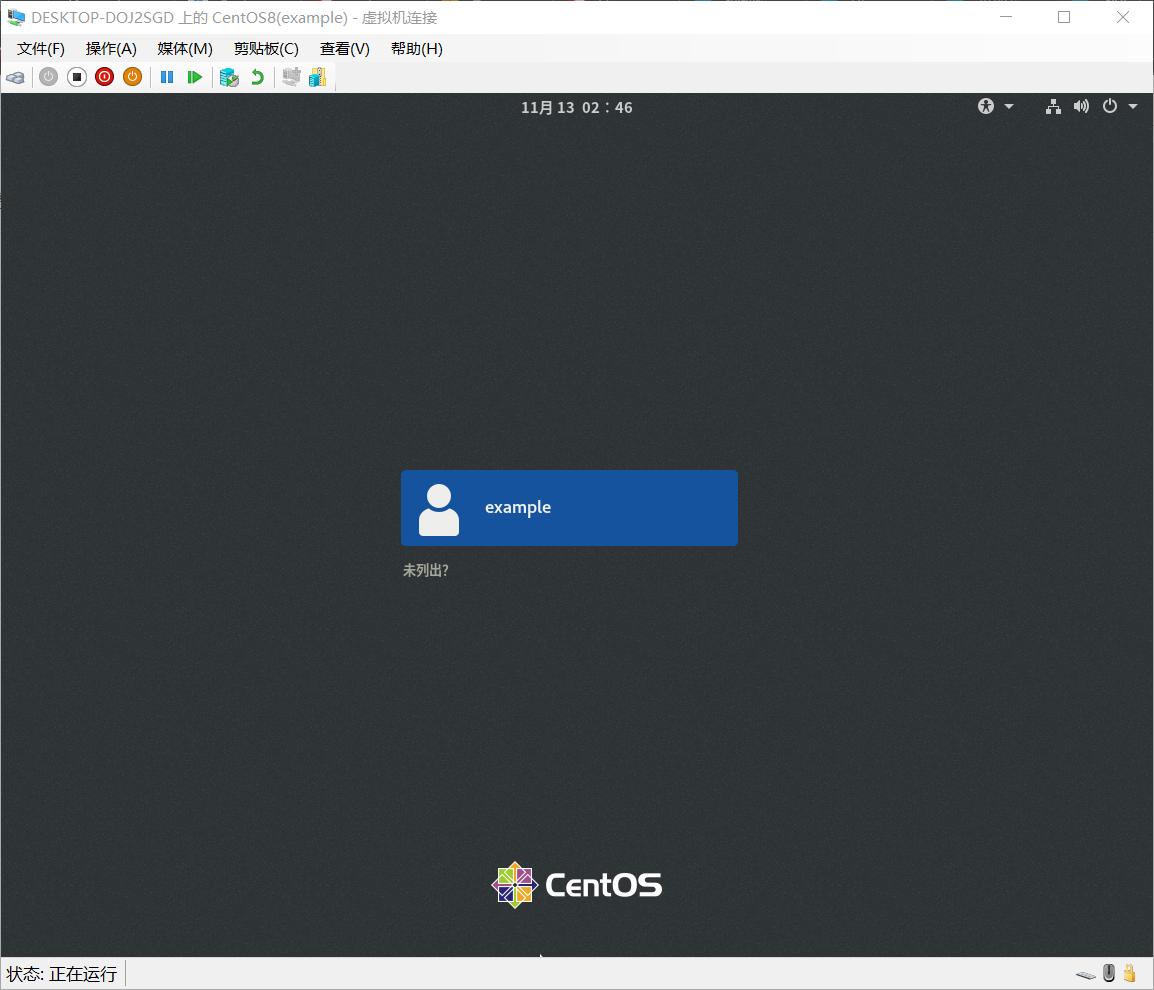Save VM state using the orange power icon
Screen dimensions: 1154x990
pyautogui.click(x=132, y=77)
